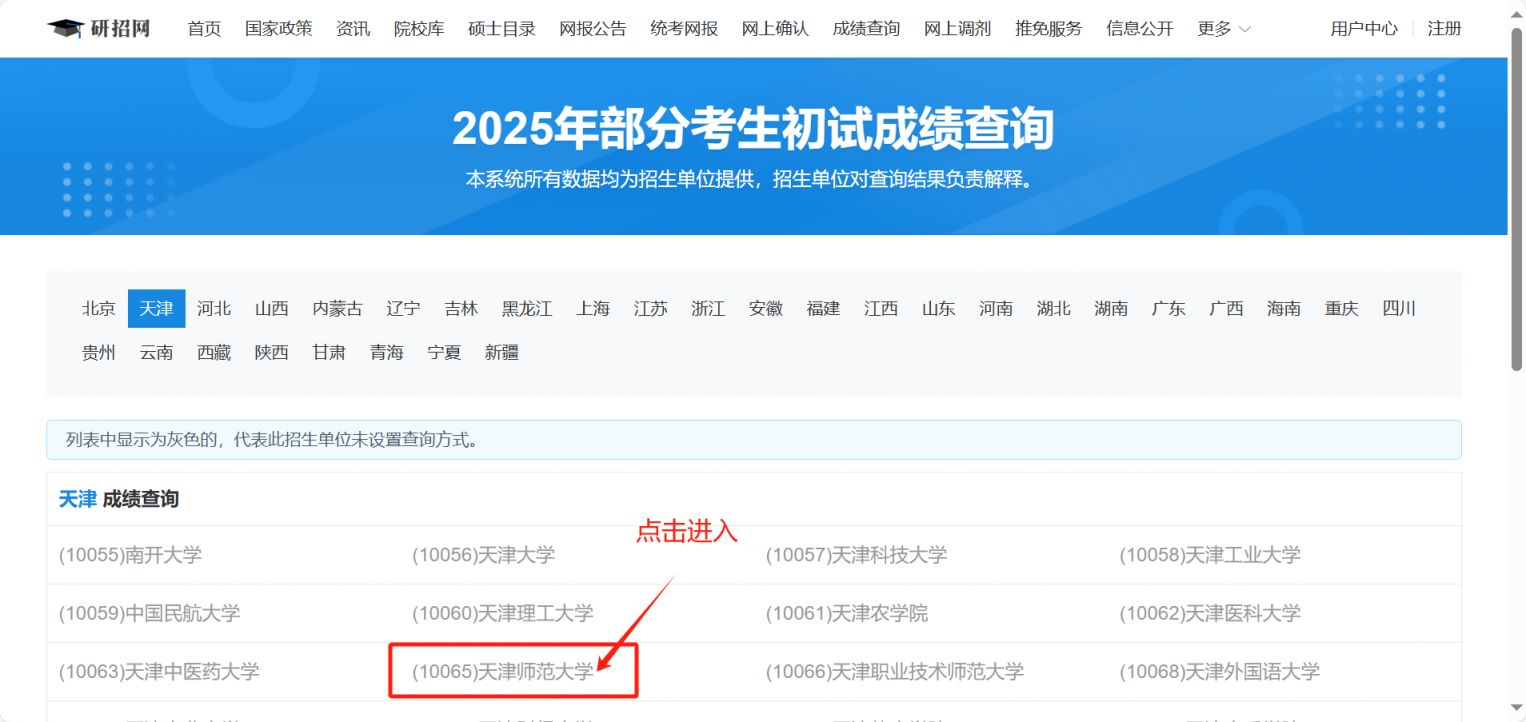The width and height of the screenshot is (1526, 722).
Task: Click (10061)天津农学院
Action: 847,613
